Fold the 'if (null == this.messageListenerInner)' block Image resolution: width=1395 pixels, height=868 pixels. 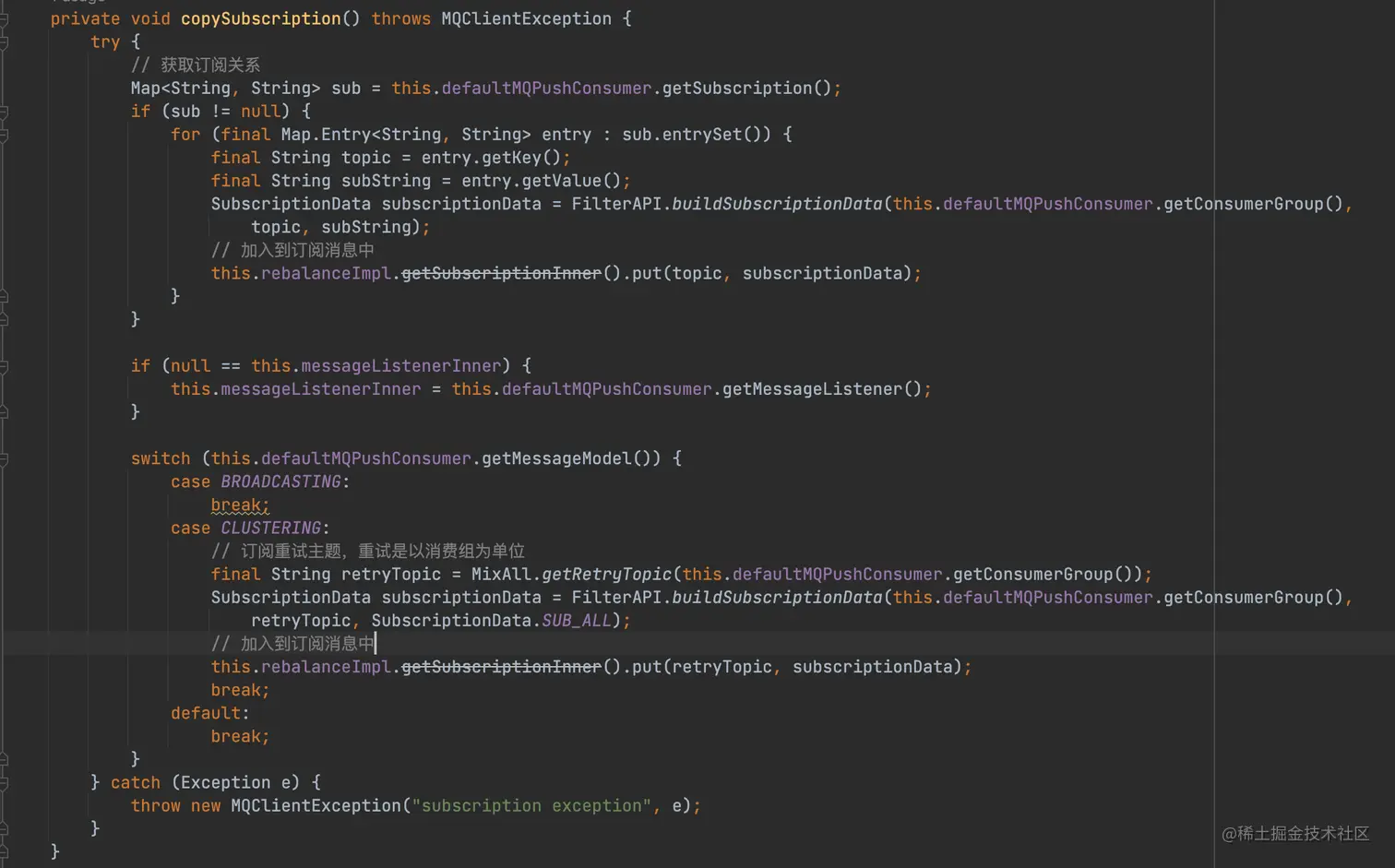click(4, 366)
